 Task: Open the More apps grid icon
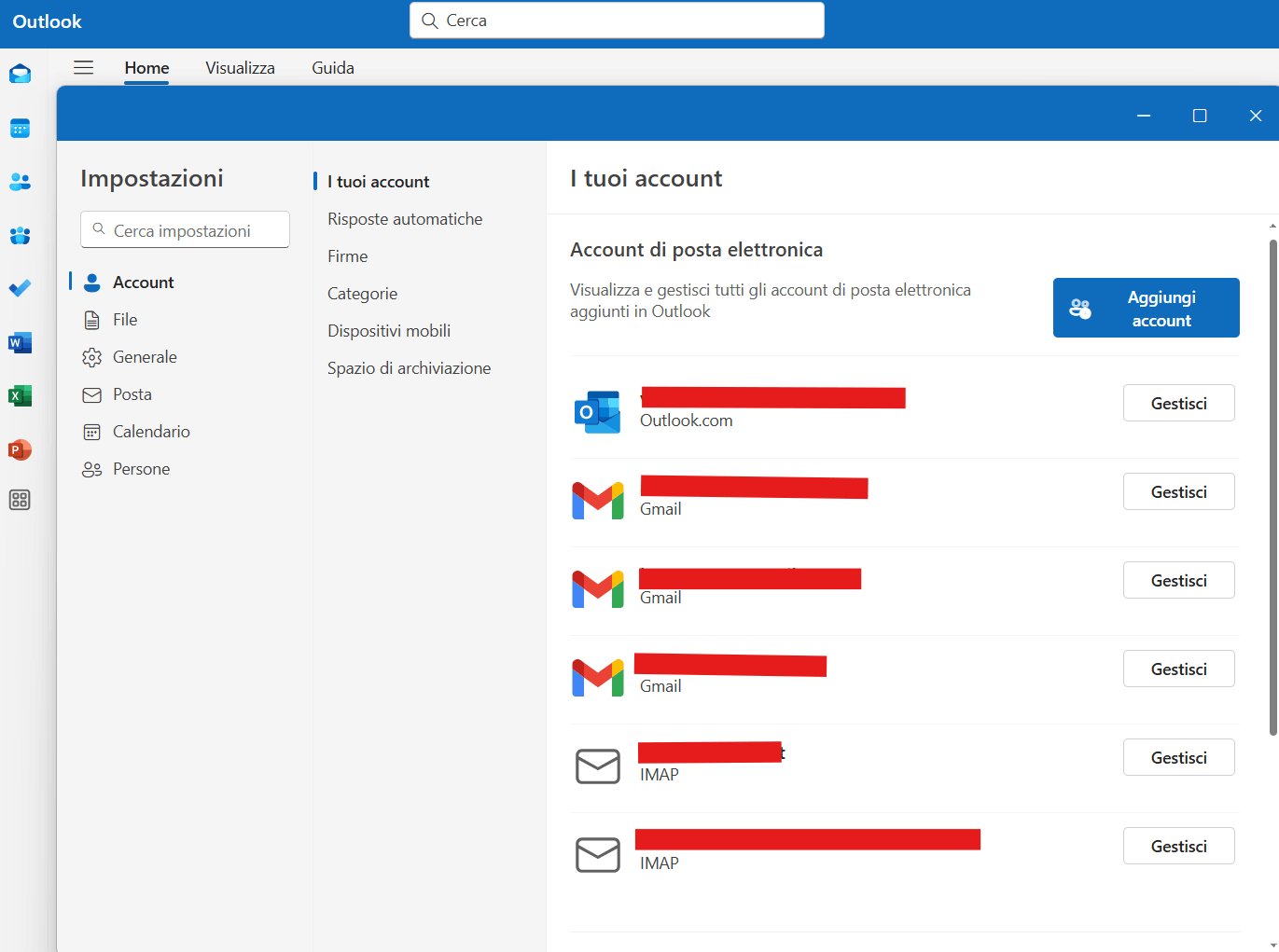click(x=20, y=500)
